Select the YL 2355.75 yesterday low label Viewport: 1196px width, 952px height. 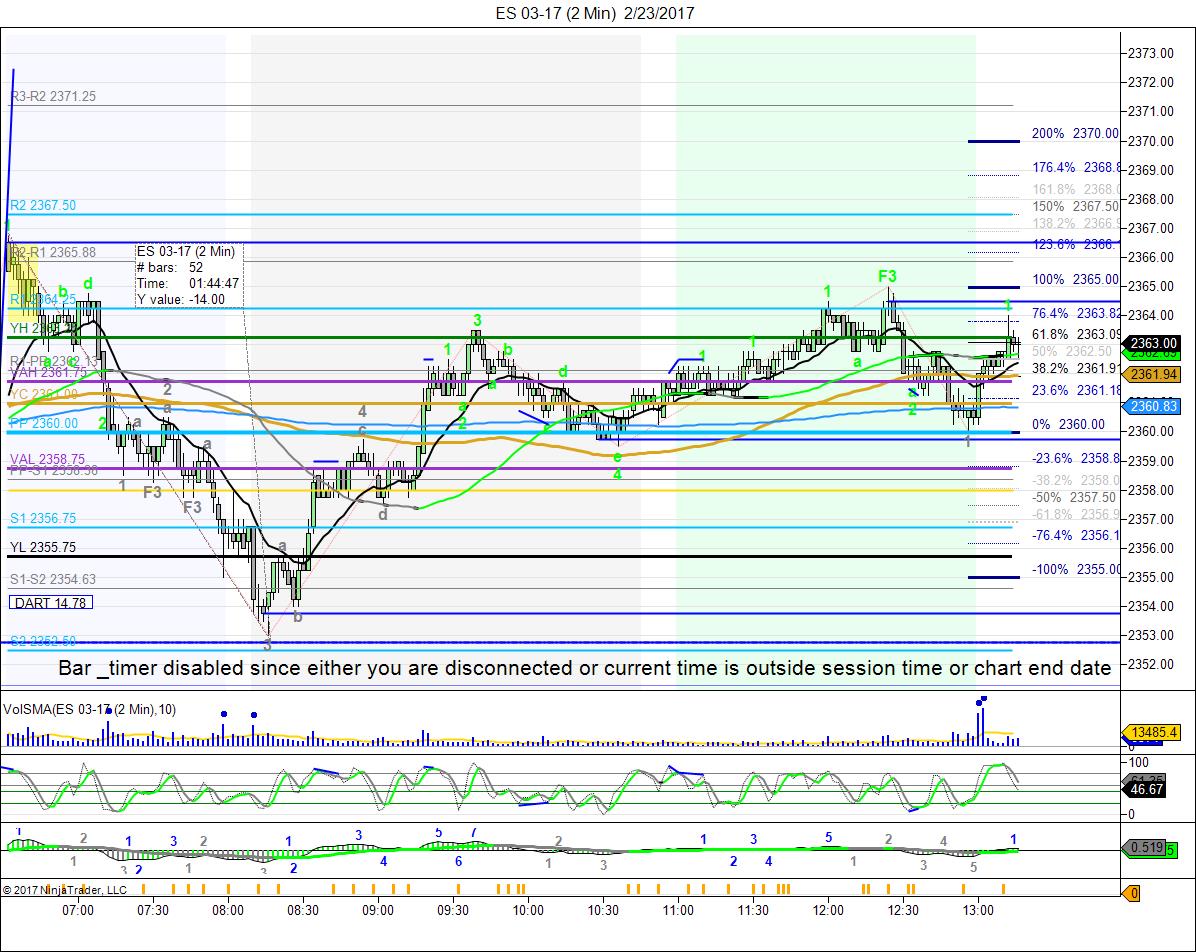tap(43, 547)
